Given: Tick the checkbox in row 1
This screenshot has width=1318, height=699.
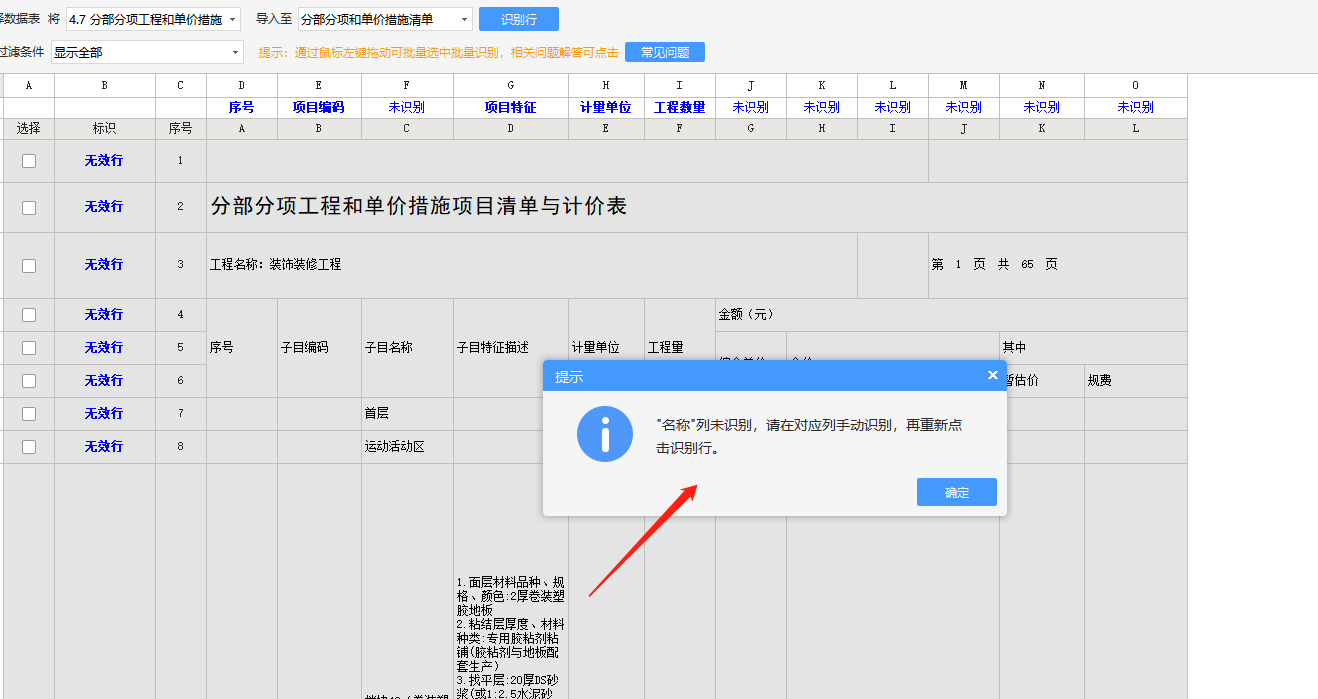Looking at the screenshot, I should coord(29,161).
